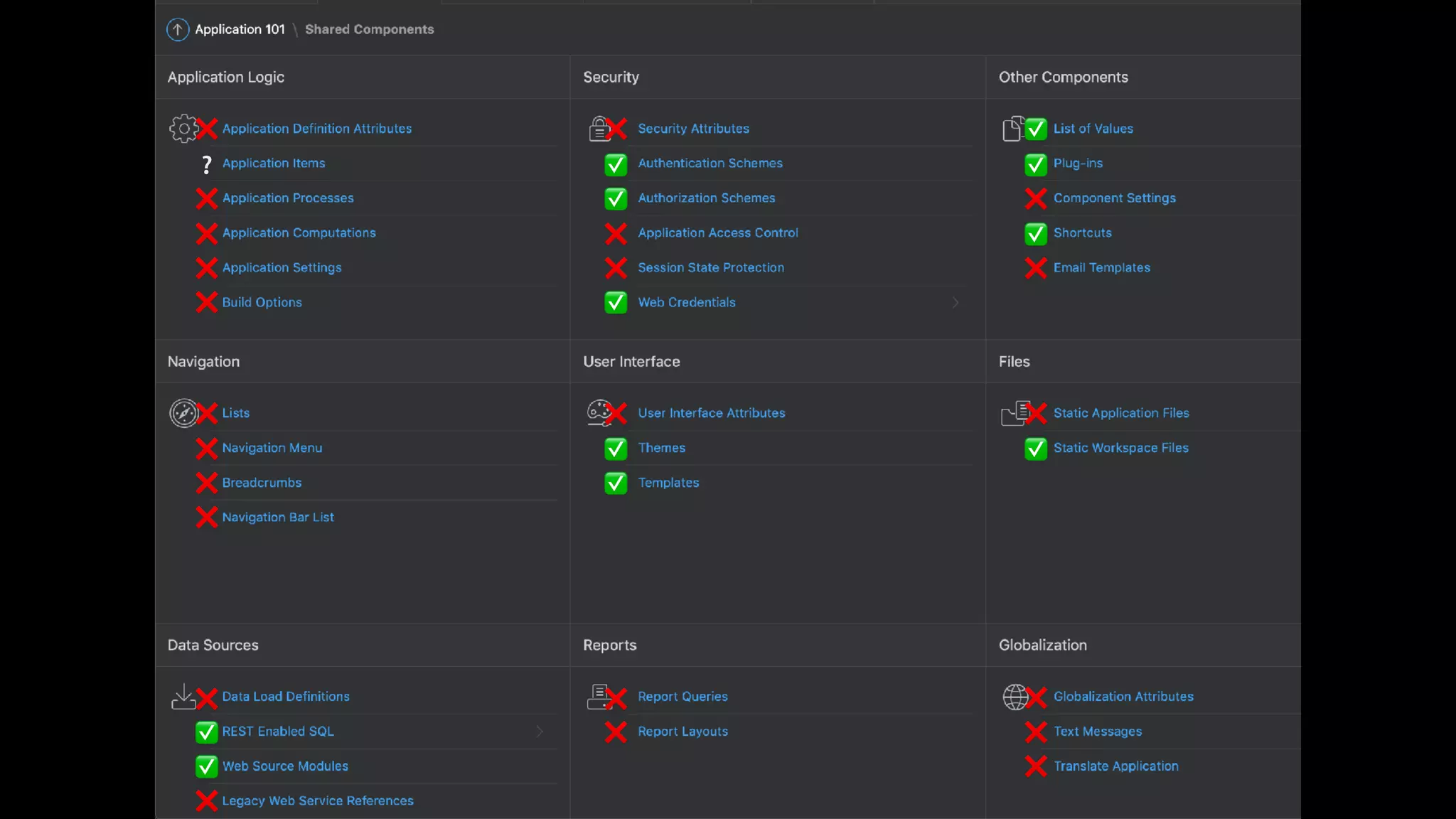
Task: Click red X beside Build Options
Action: point(206,302)
